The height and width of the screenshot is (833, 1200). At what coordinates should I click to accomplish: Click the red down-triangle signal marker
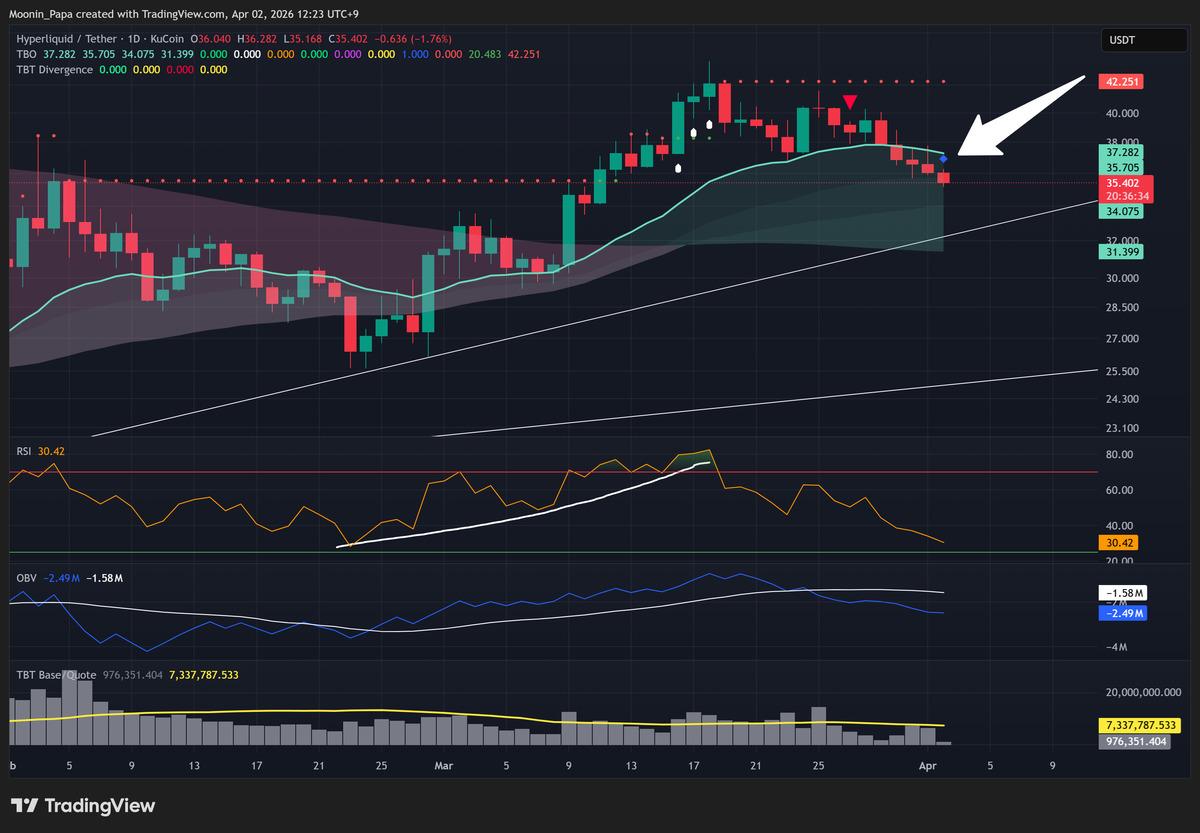(849, 102)
